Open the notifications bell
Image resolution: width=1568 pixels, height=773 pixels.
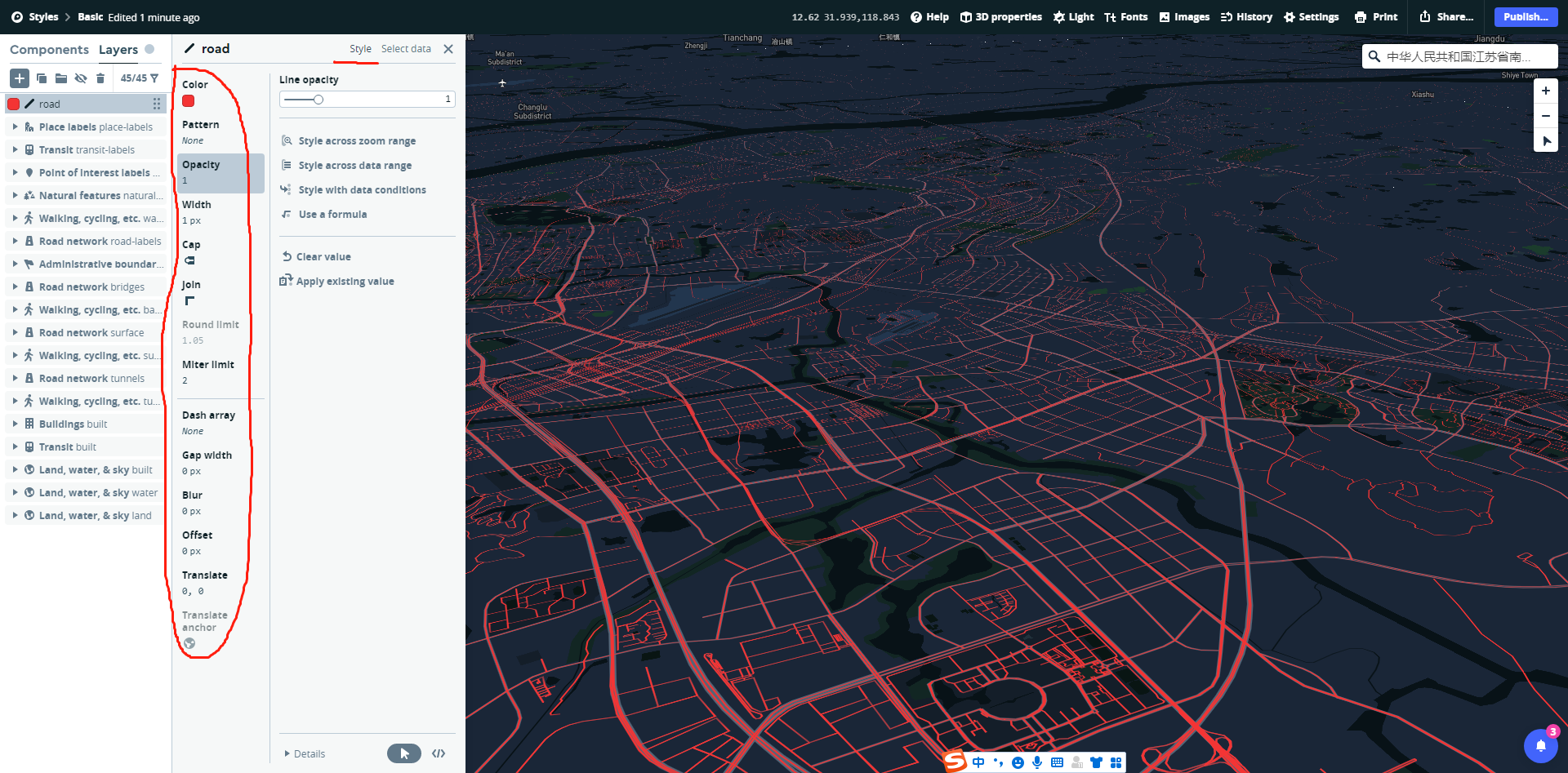pos(1541,745)
